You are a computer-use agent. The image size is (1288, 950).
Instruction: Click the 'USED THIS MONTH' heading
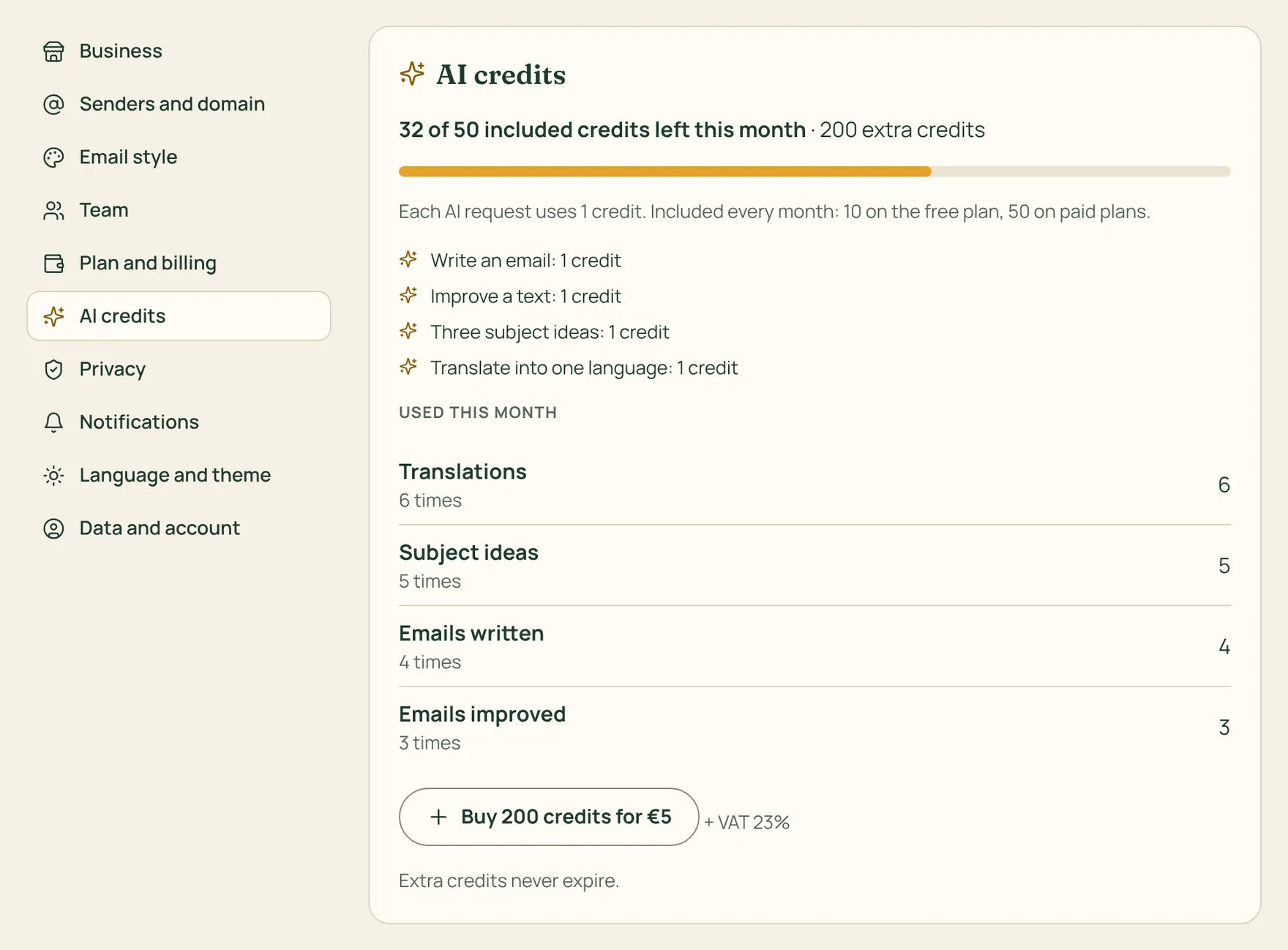(x=478, y=412)
